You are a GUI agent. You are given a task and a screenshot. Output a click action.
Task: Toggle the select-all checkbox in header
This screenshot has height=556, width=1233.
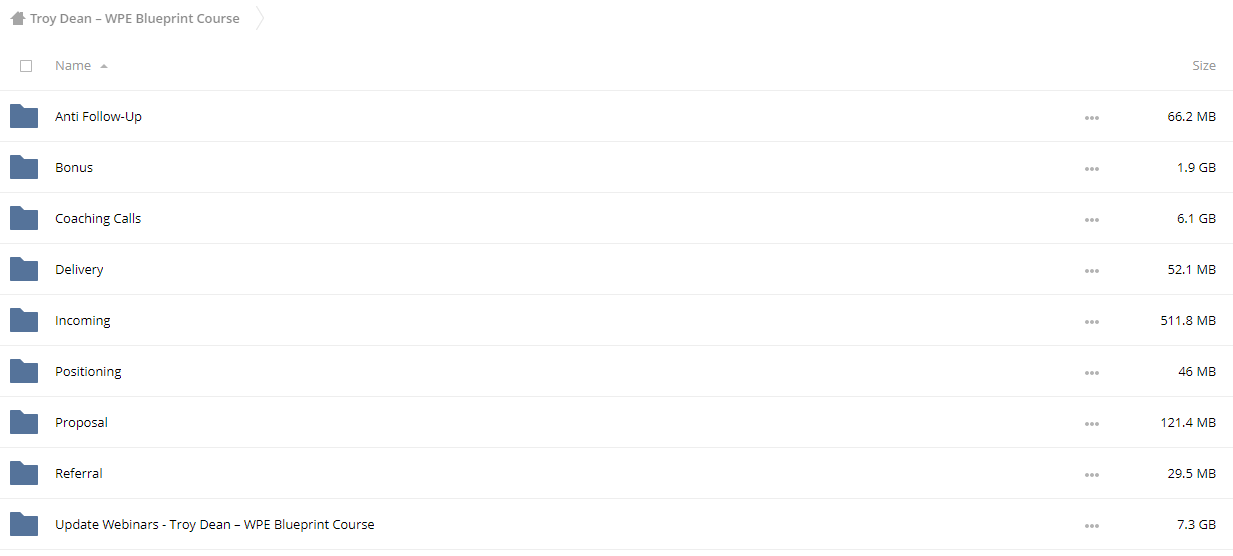pyautogui.click(x=26, y=66)
